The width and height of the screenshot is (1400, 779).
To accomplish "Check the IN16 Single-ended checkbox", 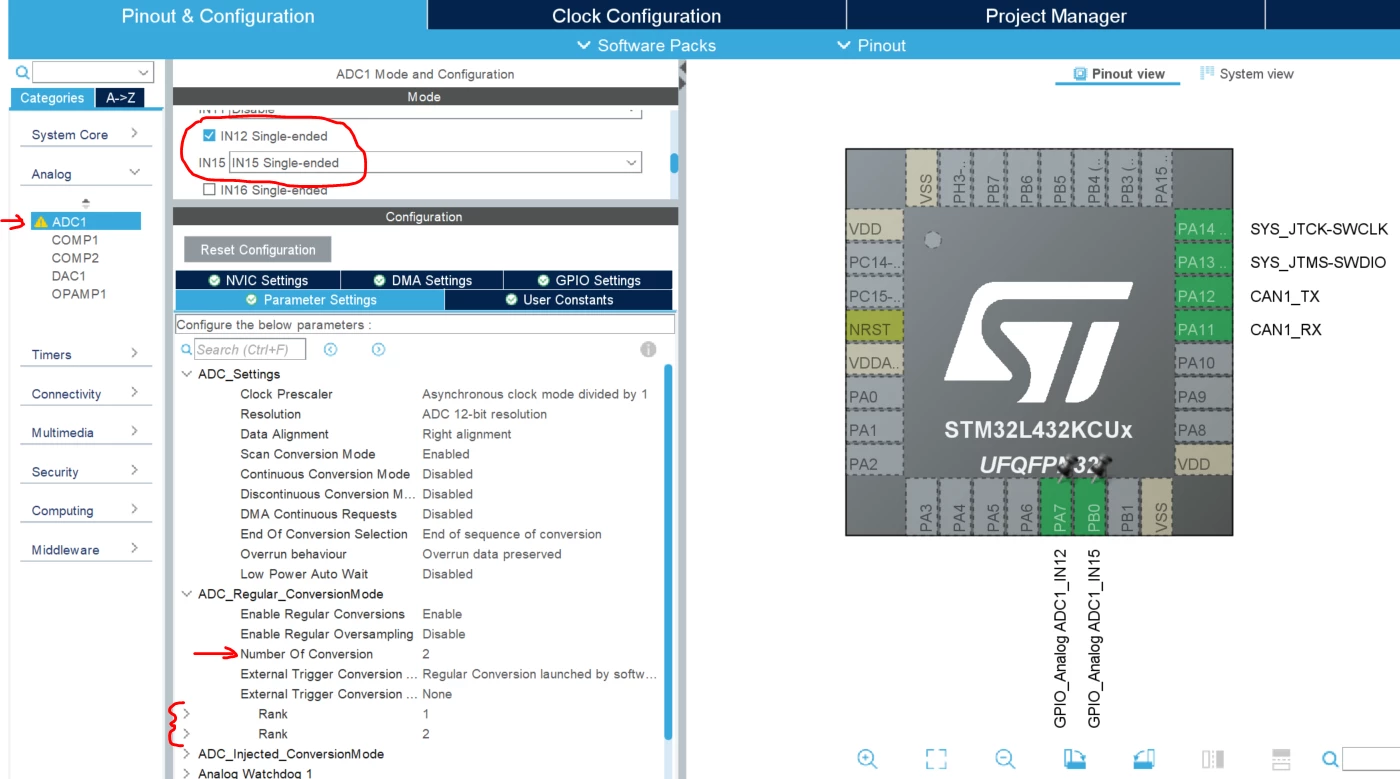I will (x=209, y=189).
